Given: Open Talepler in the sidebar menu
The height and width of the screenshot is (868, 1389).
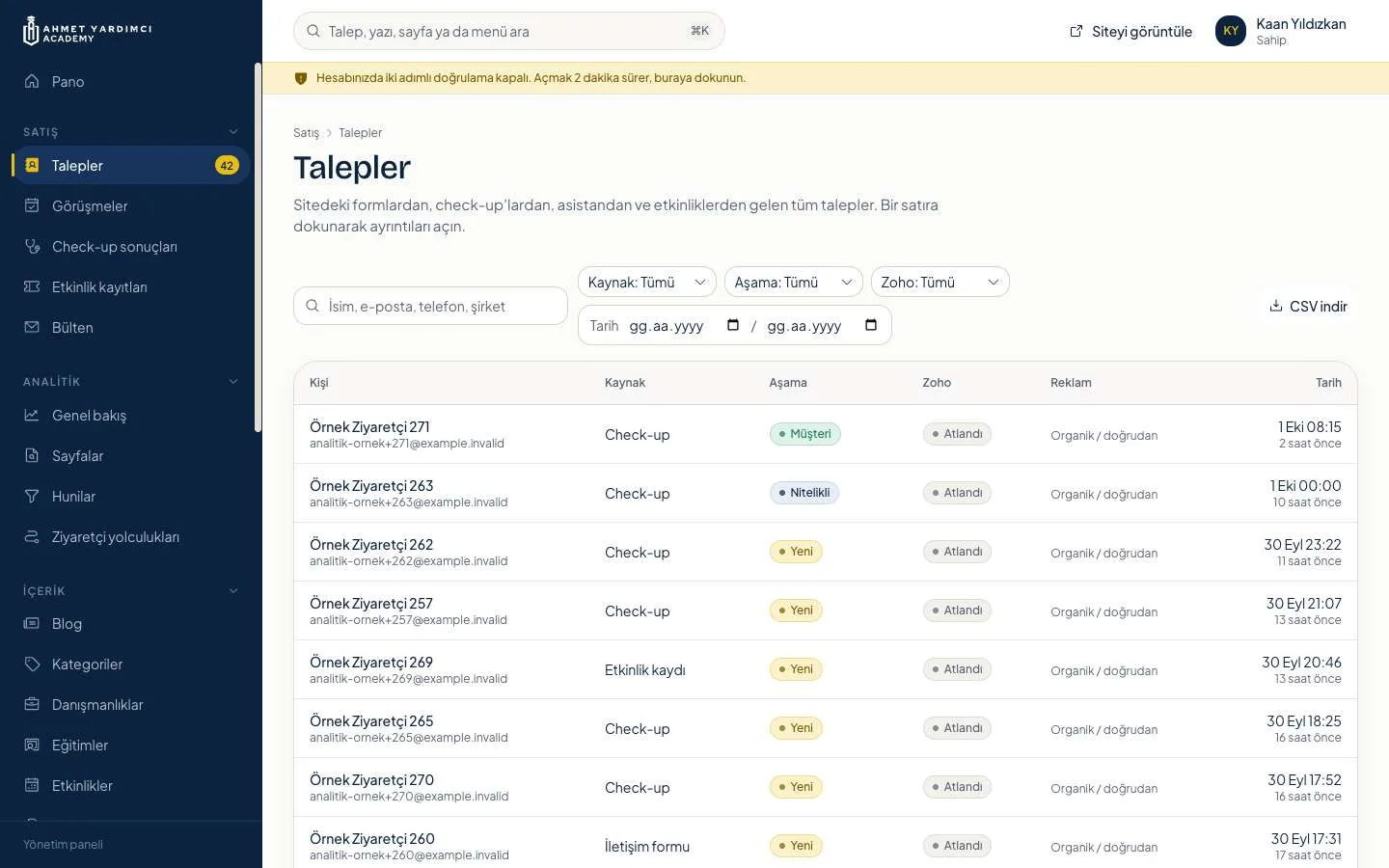Looking at the screenshot, I should pyautogui.click(x=131, y=165).
